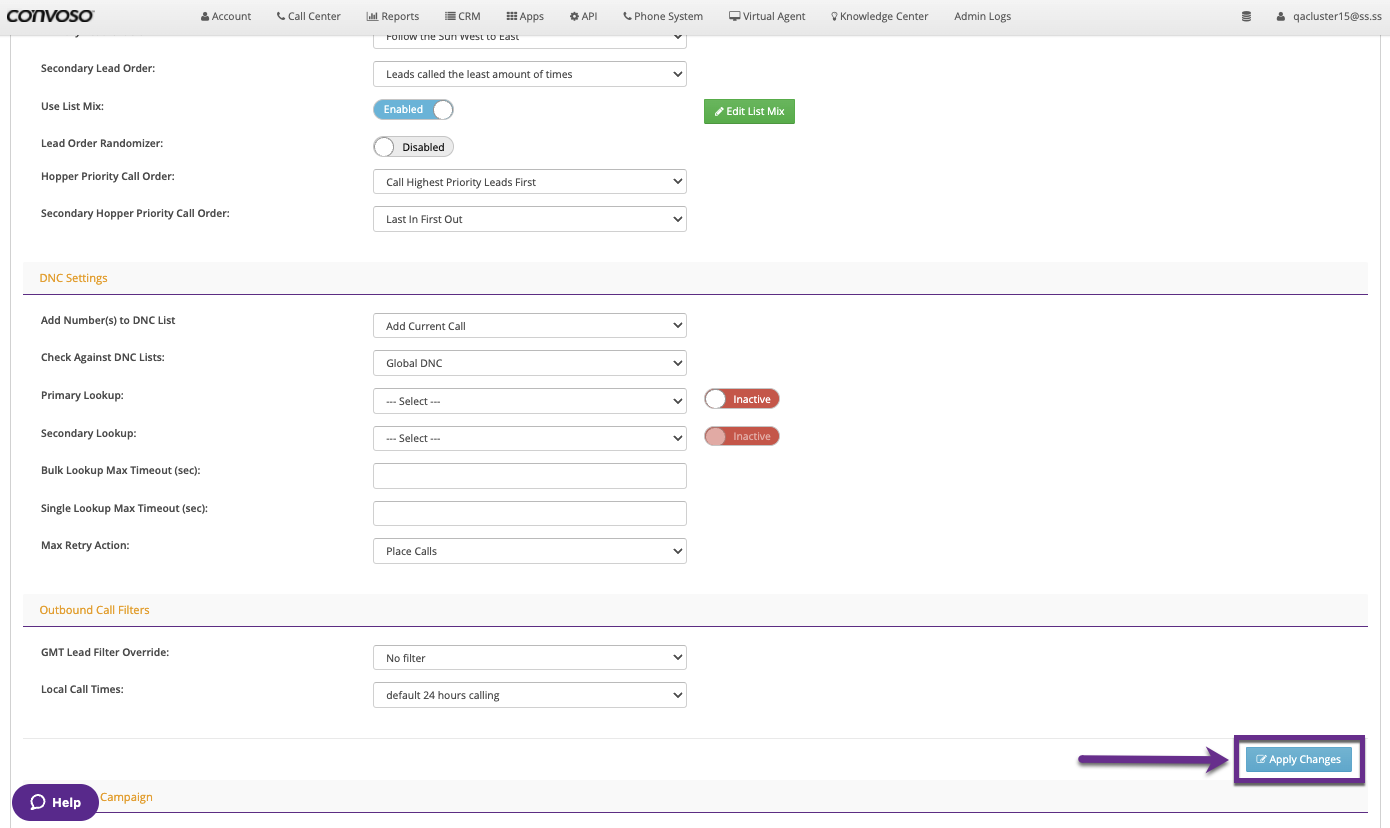1390x828 pixels.
Task: Open the Reports menu
Action: click(x=393, y=16)
